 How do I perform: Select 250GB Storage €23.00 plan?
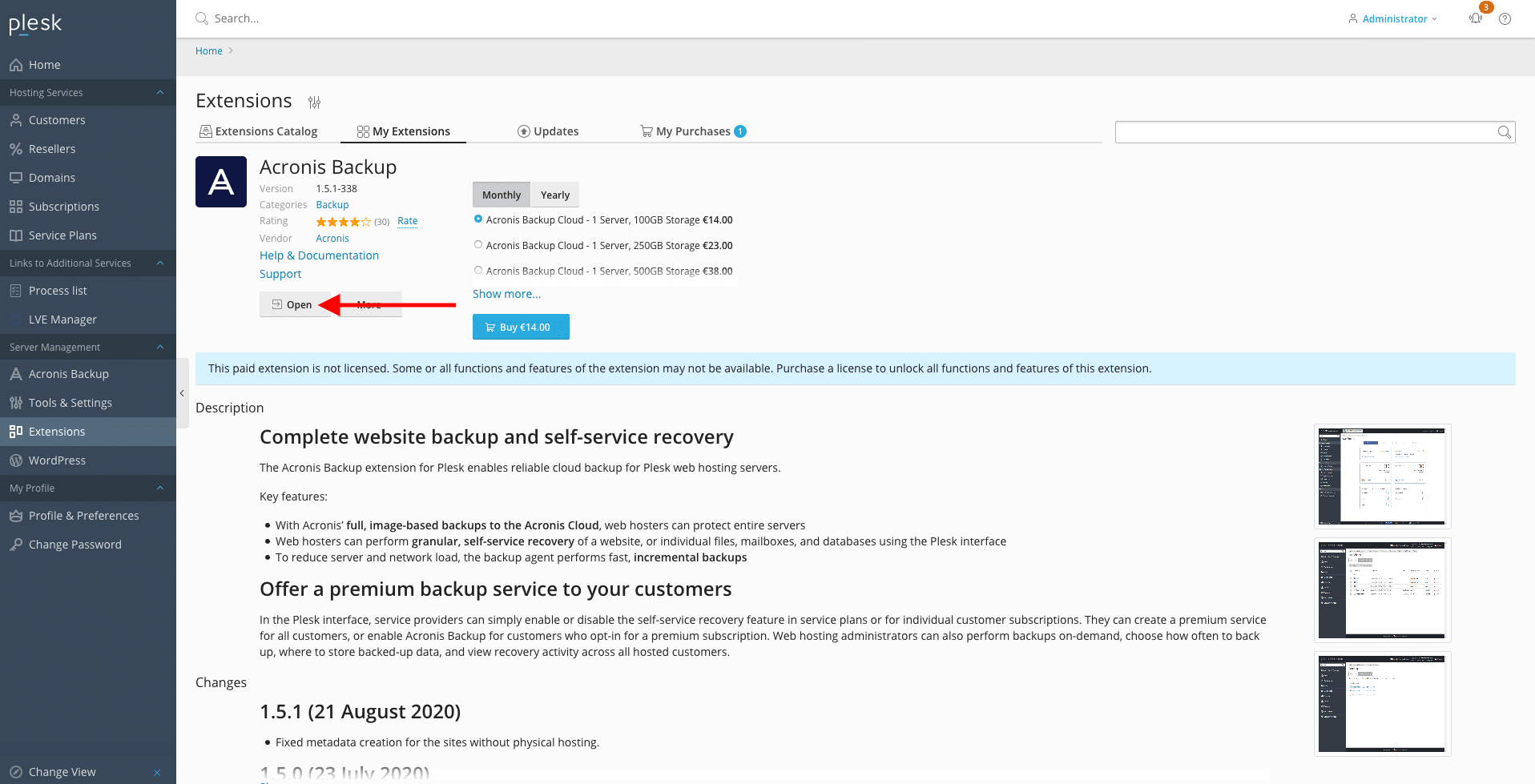[478, 245]
